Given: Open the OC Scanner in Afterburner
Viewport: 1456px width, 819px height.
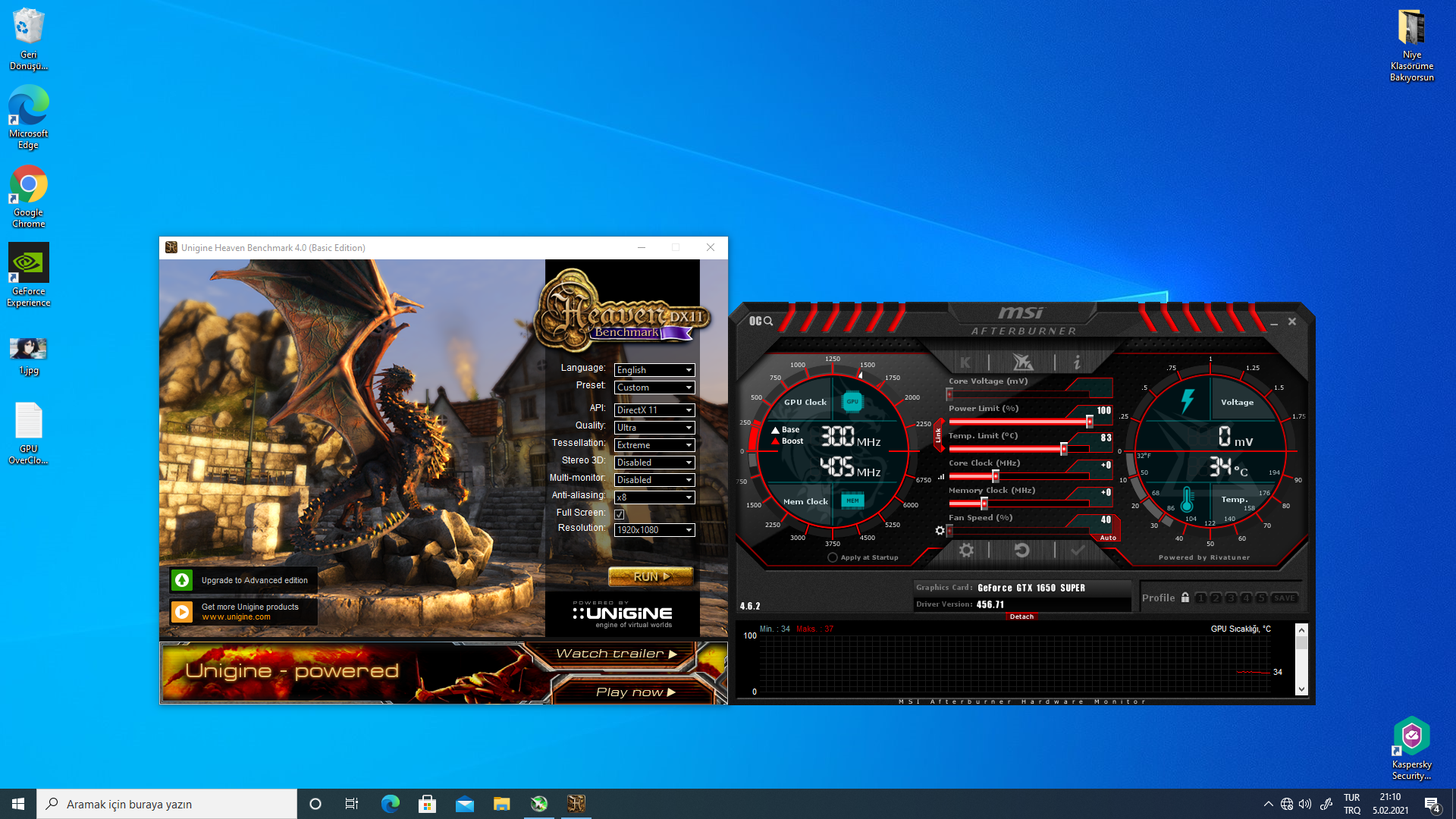Looking at the screenshot, I should (761, 321).
